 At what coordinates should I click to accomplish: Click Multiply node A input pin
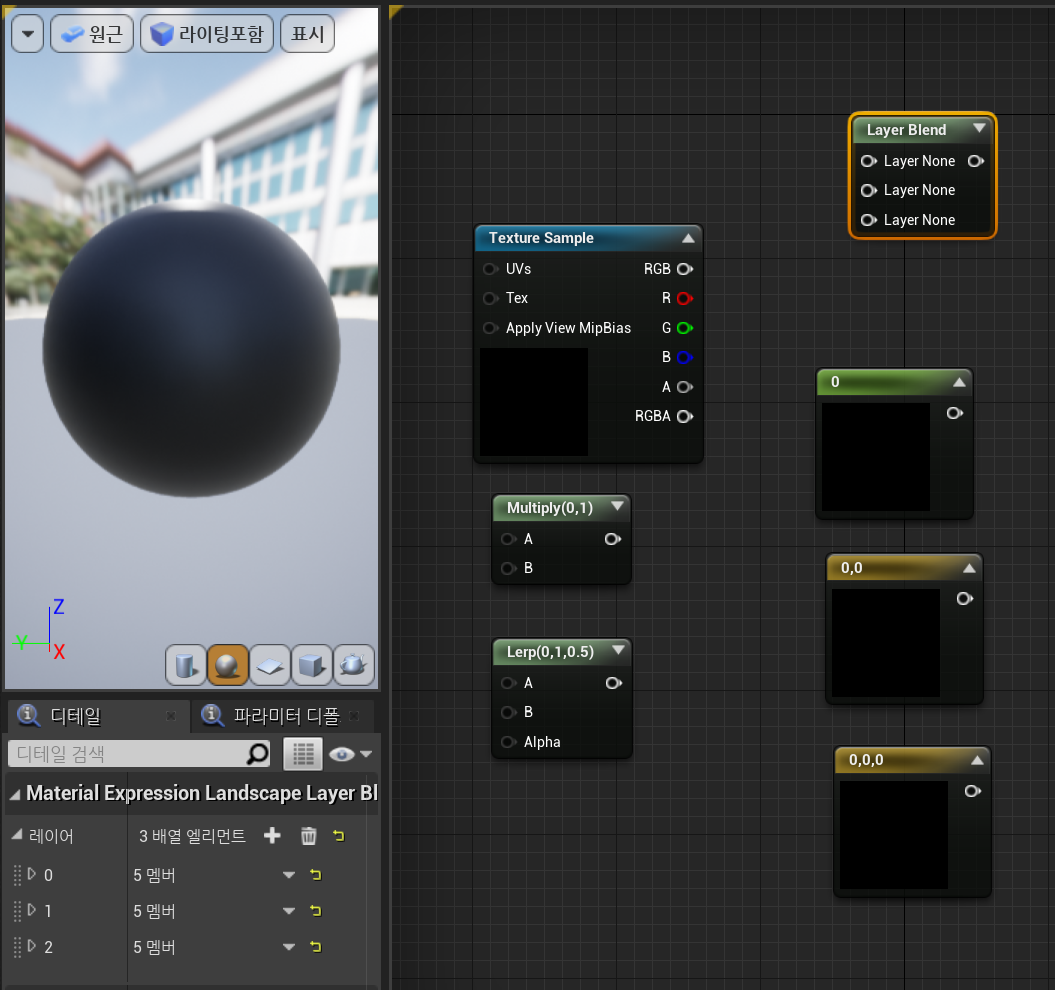(509, 539)
